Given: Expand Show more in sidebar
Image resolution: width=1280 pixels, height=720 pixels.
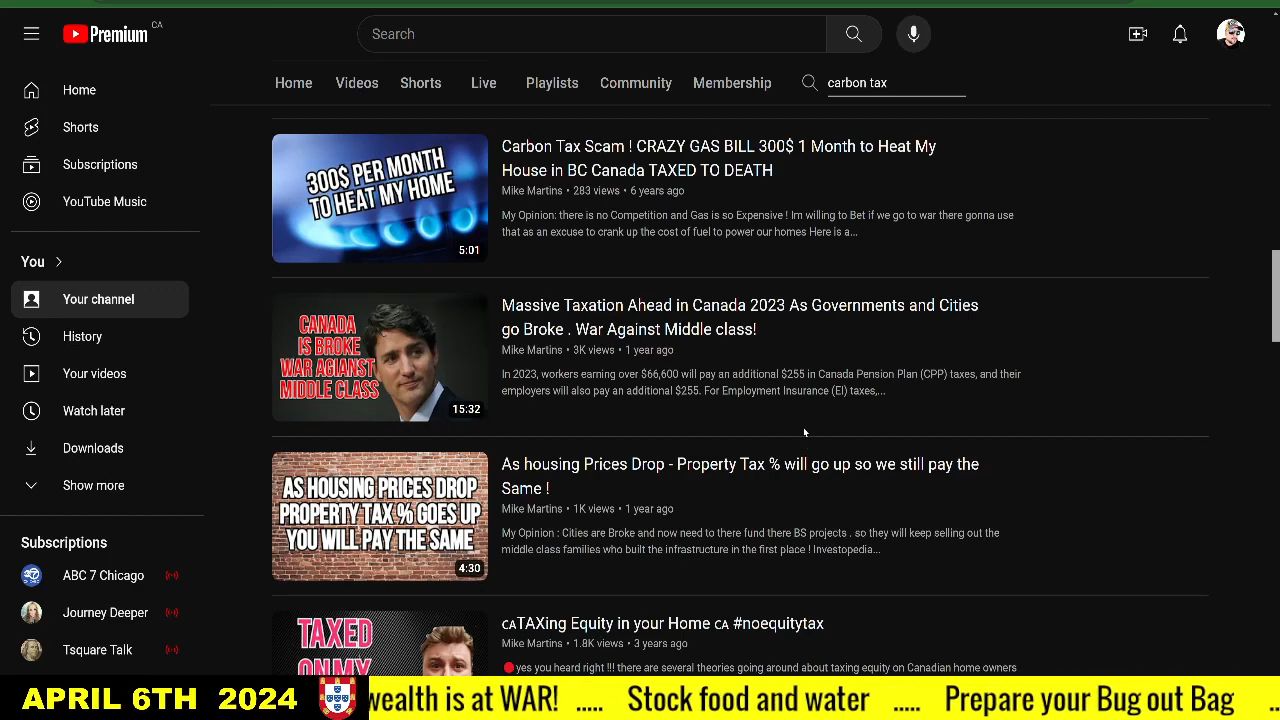Looking at the screenshot, I should (x=93, y=485).
